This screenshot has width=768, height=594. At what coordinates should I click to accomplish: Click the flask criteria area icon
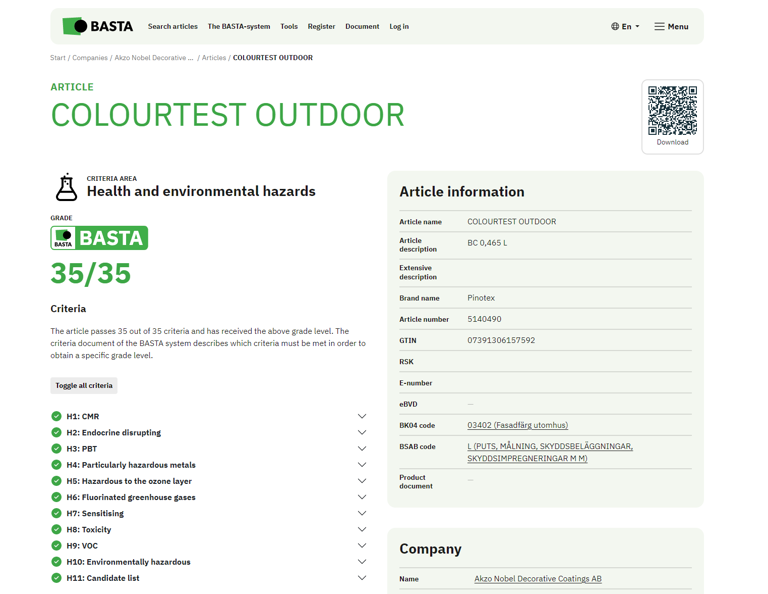click(66, 187)
